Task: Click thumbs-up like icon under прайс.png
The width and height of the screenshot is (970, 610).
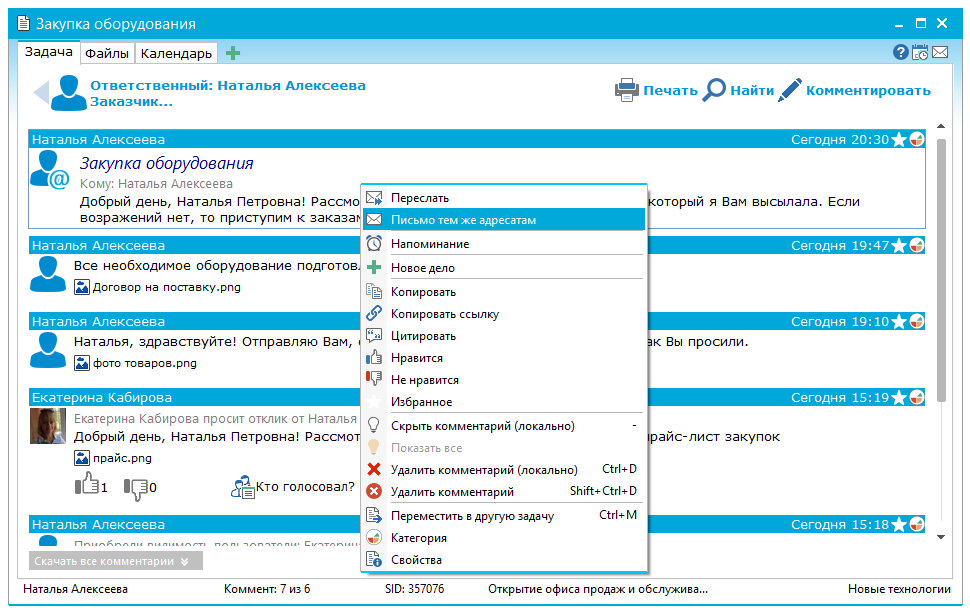Action: click(x=86, y=487)
